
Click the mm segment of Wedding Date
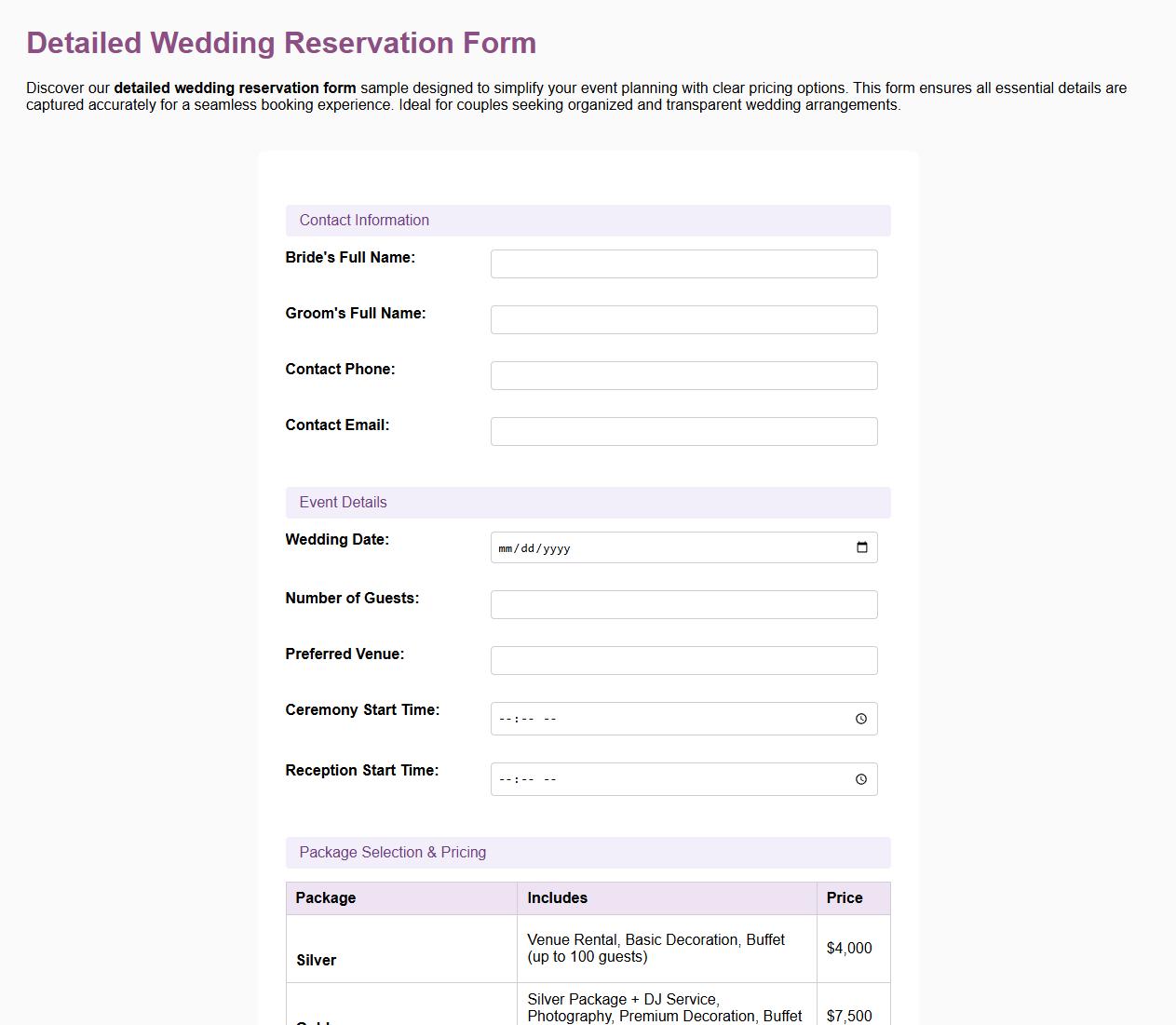[x=507, y=547]
